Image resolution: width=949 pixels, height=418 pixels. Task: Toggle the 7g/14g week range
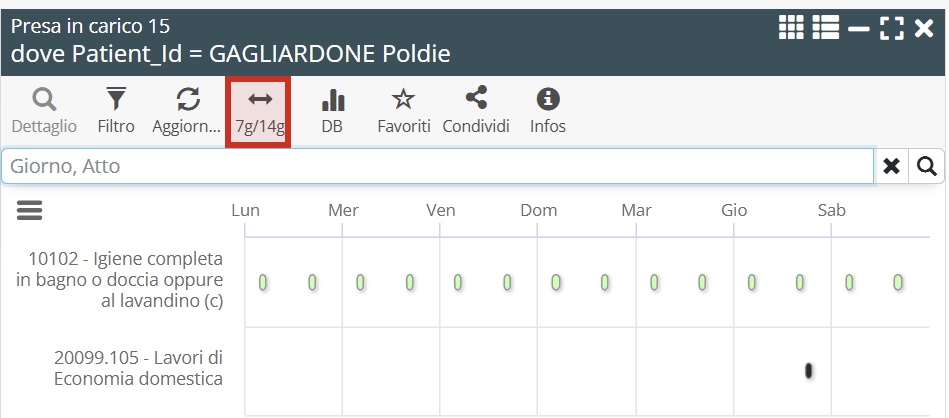pos(259,111)
